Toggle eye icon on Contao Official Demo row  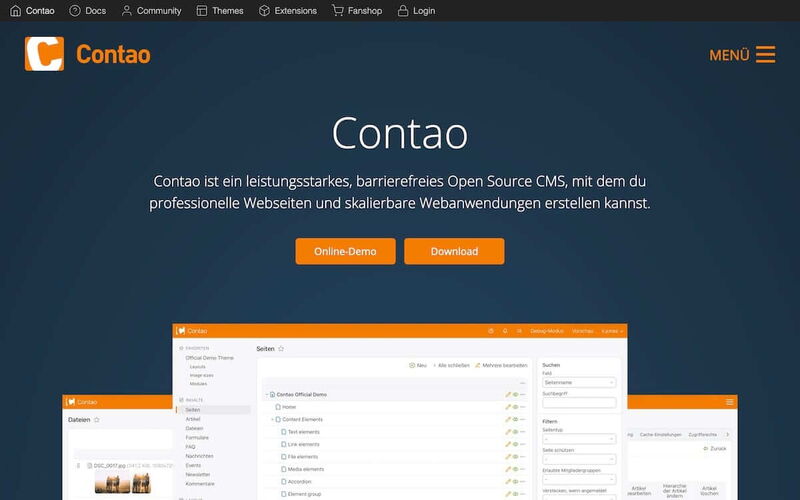click(x=515, y=395)
